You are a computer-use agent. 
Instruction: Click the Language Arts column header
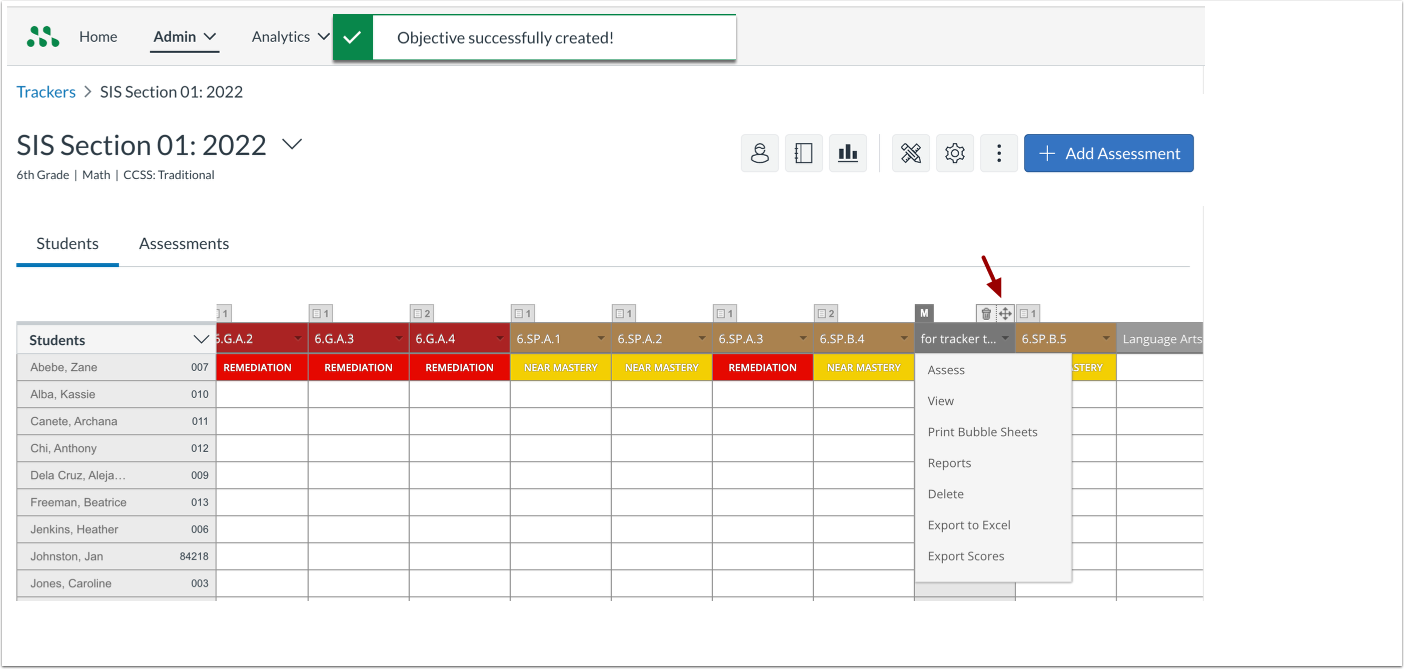[1160, 339]
